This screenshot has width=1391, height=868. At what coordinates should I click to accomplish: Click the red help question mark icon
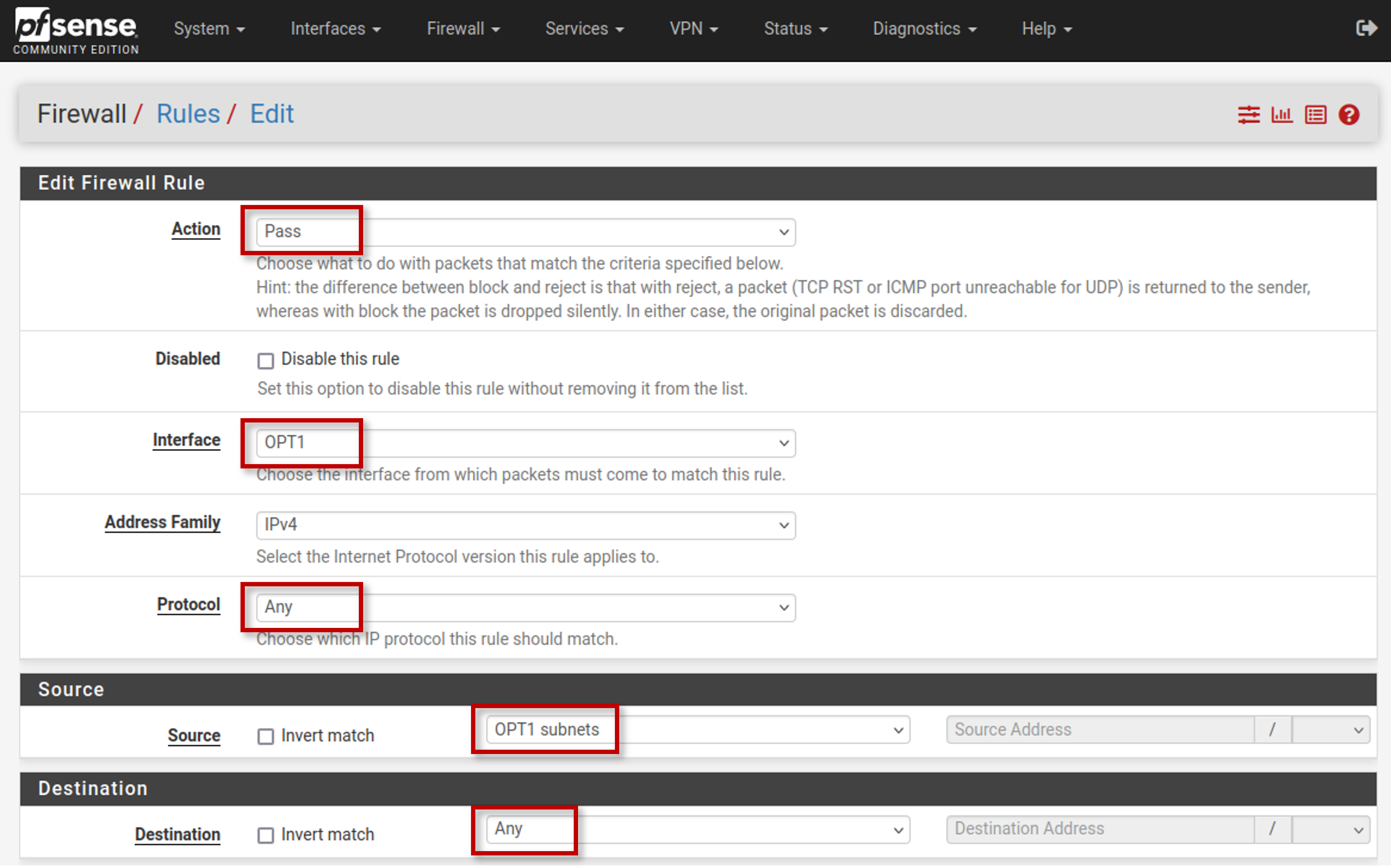1349,115
